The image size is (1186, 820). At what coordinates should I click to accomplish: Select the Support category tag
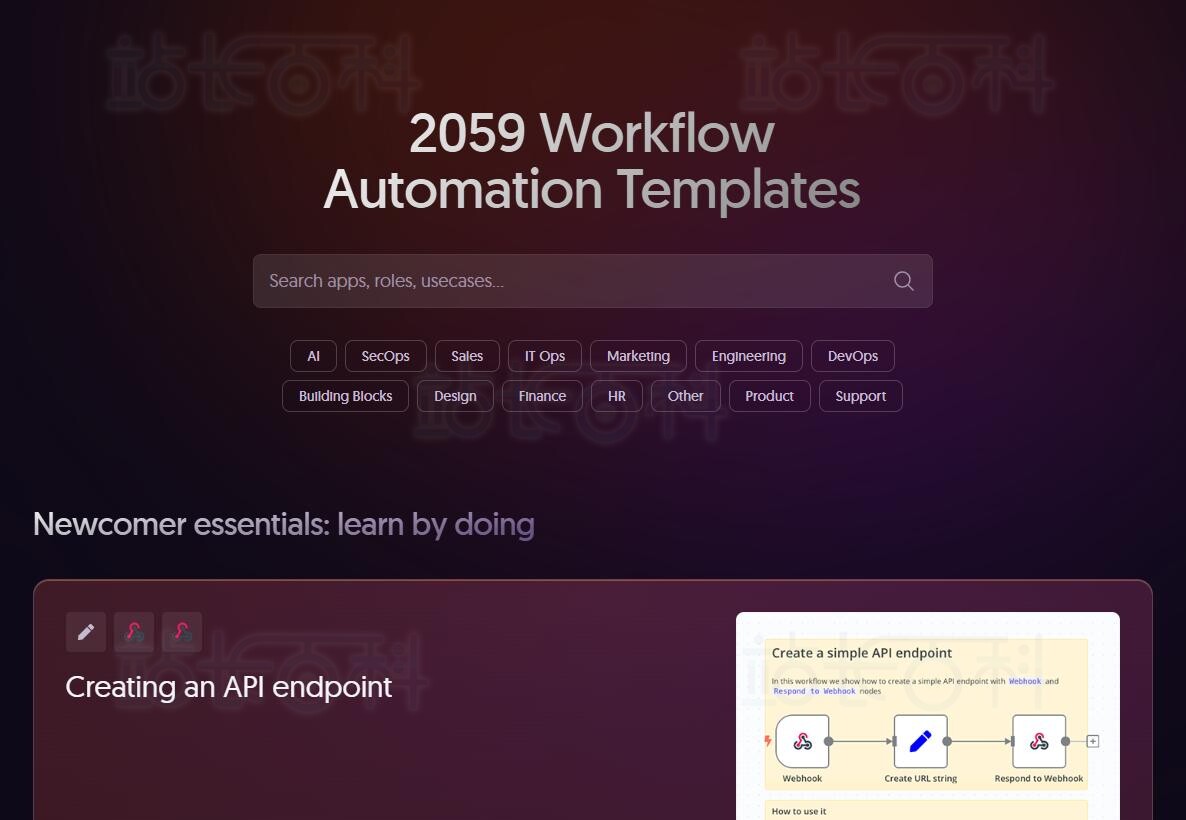861,396
